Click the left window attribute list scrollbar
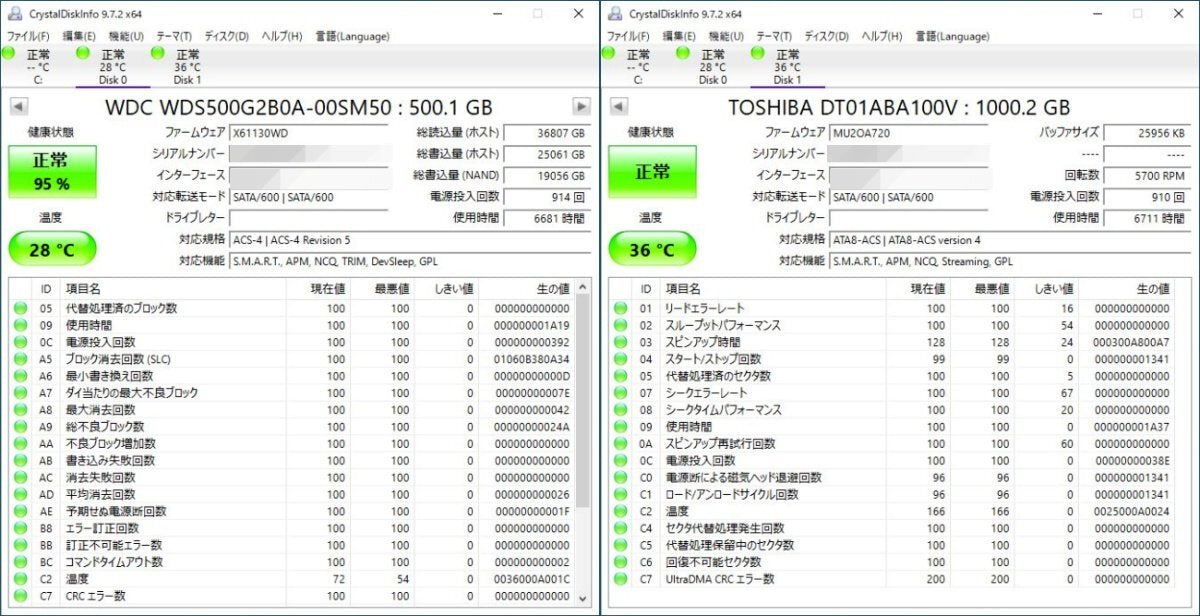The height and width of the screenshot is (616, 1200). pyautogui.click(x=584, y=403)
